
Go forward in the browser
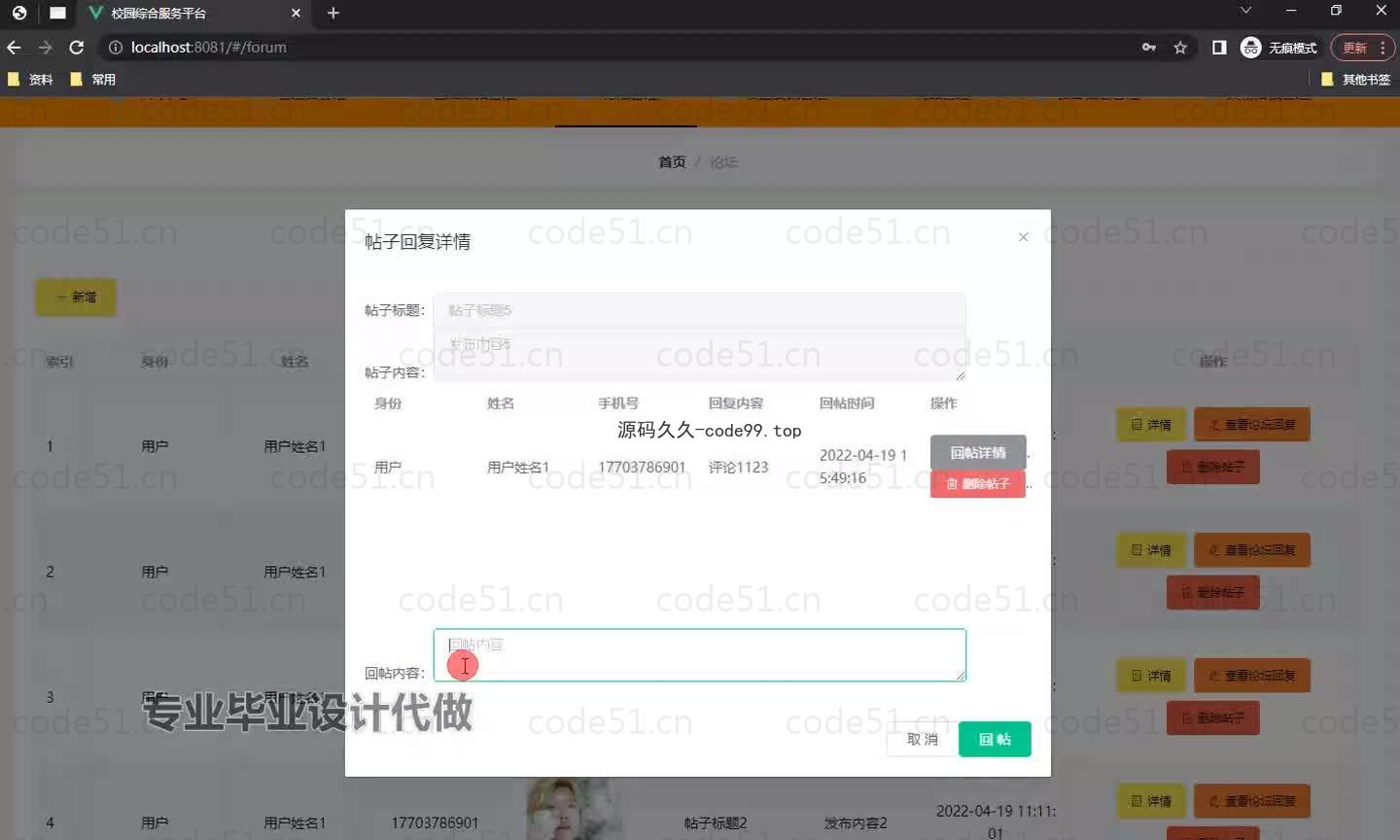45,47
